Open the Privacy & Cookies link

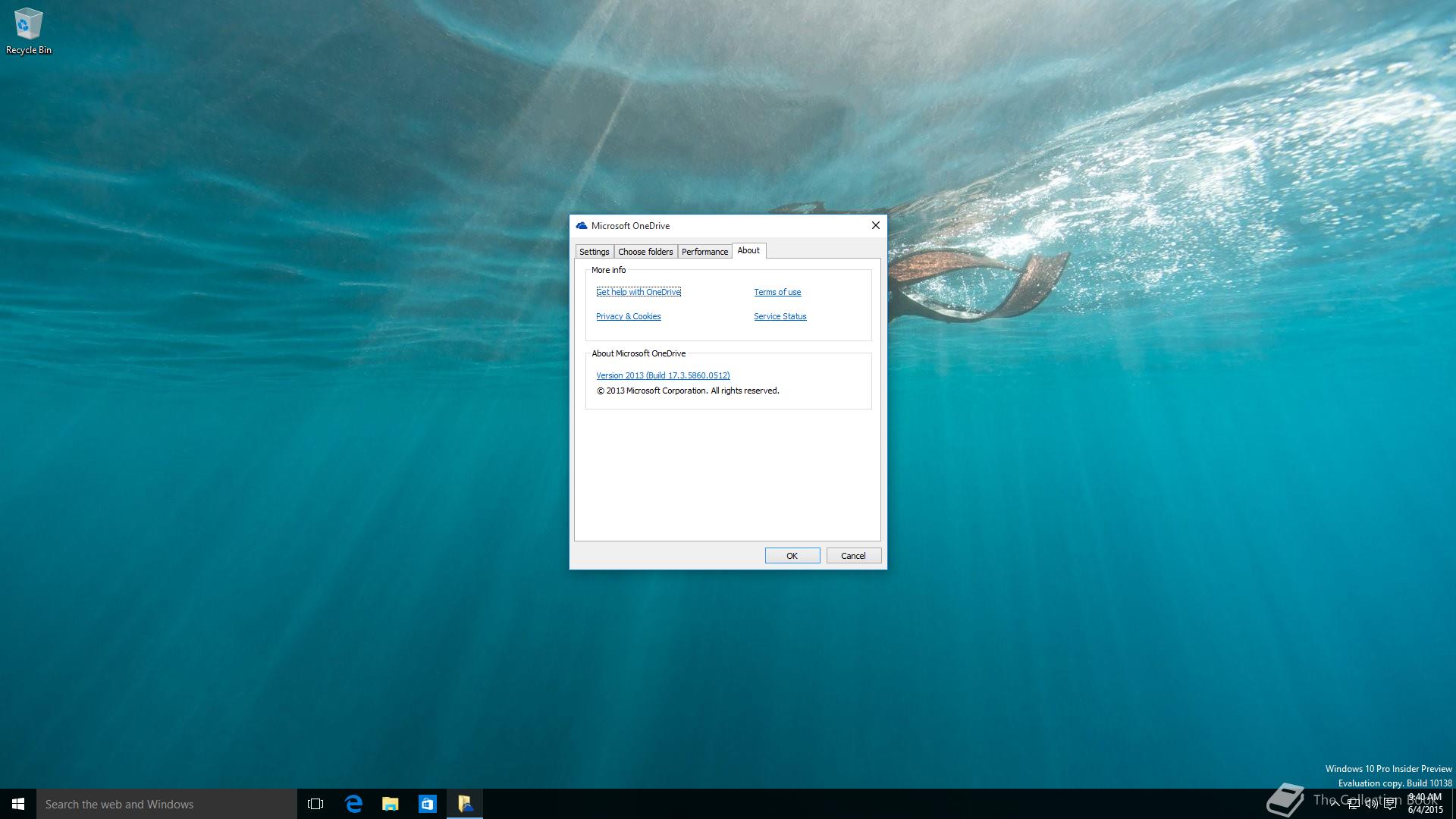coord(628,316)
